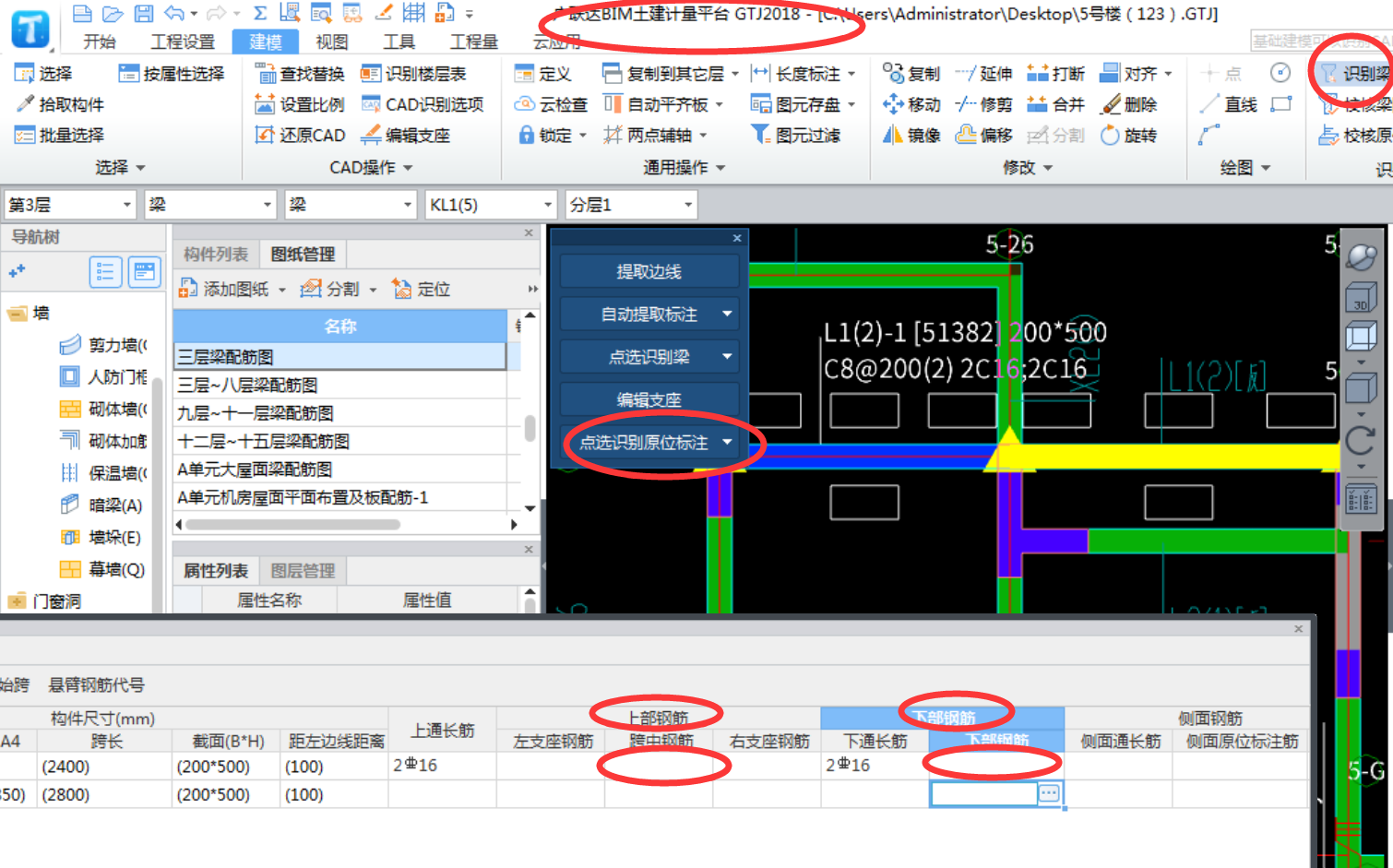Expand the CAD操作 group arrow
The image size is (1393, 868).
point(408,168)
